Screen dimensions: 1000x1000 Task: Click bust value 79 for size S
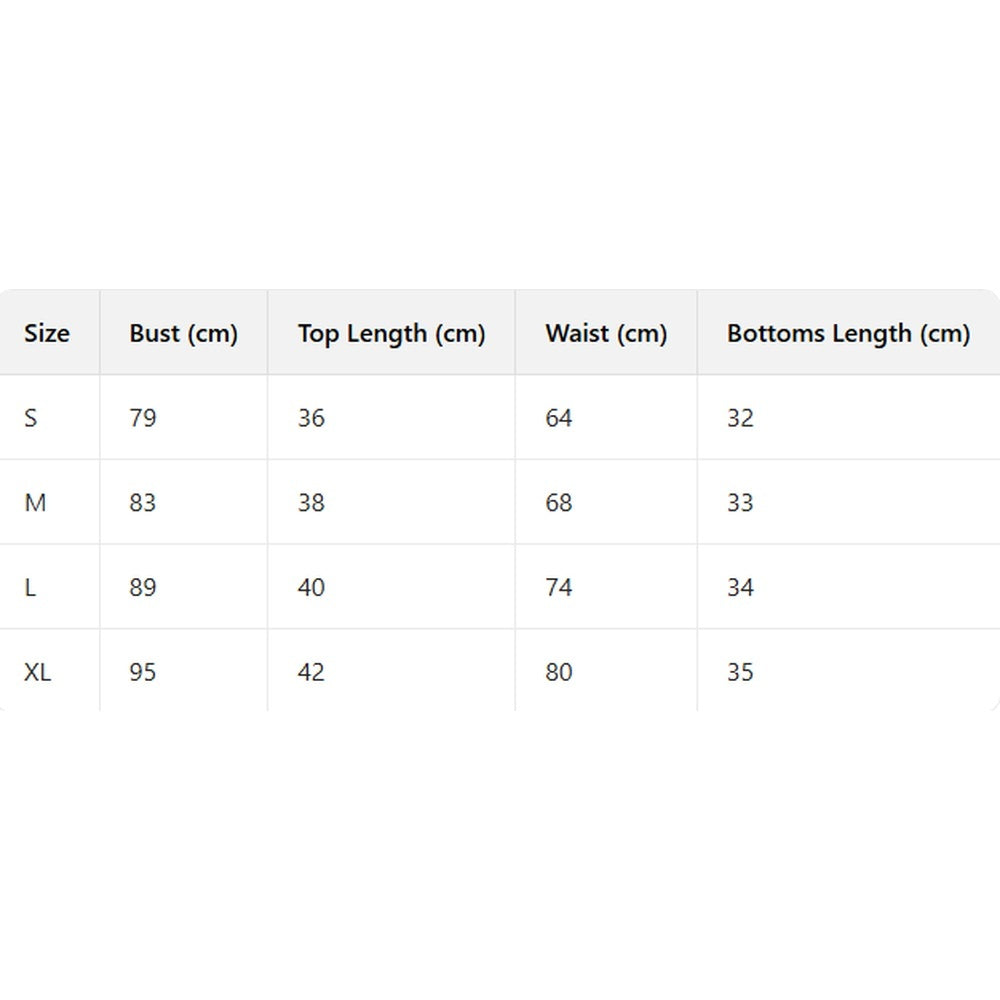pyautogui.click(x=143, y=418)
